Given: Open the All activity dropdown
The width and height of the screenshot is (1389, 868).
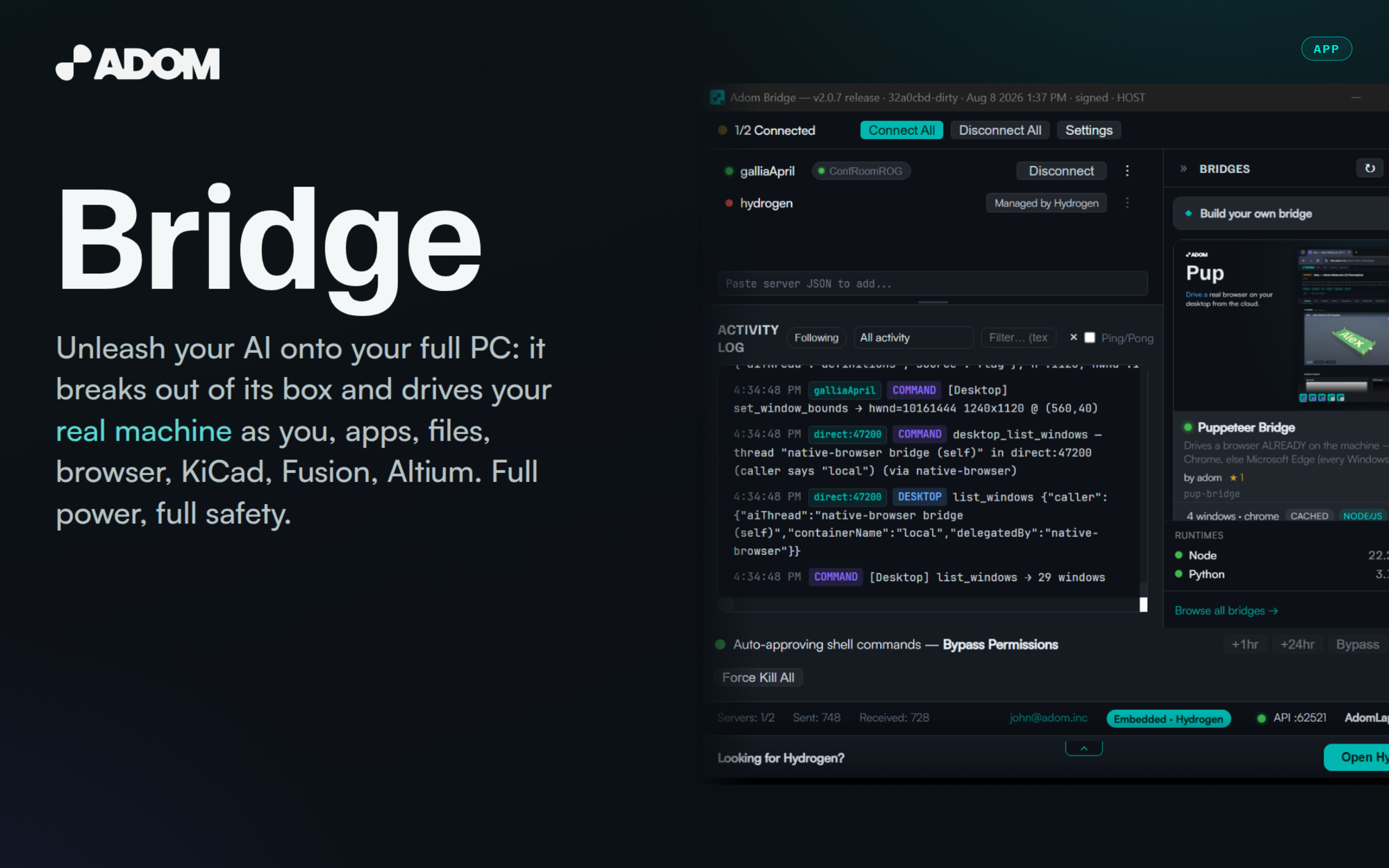Looking at the screenshot, I should (x=913, y=337).
